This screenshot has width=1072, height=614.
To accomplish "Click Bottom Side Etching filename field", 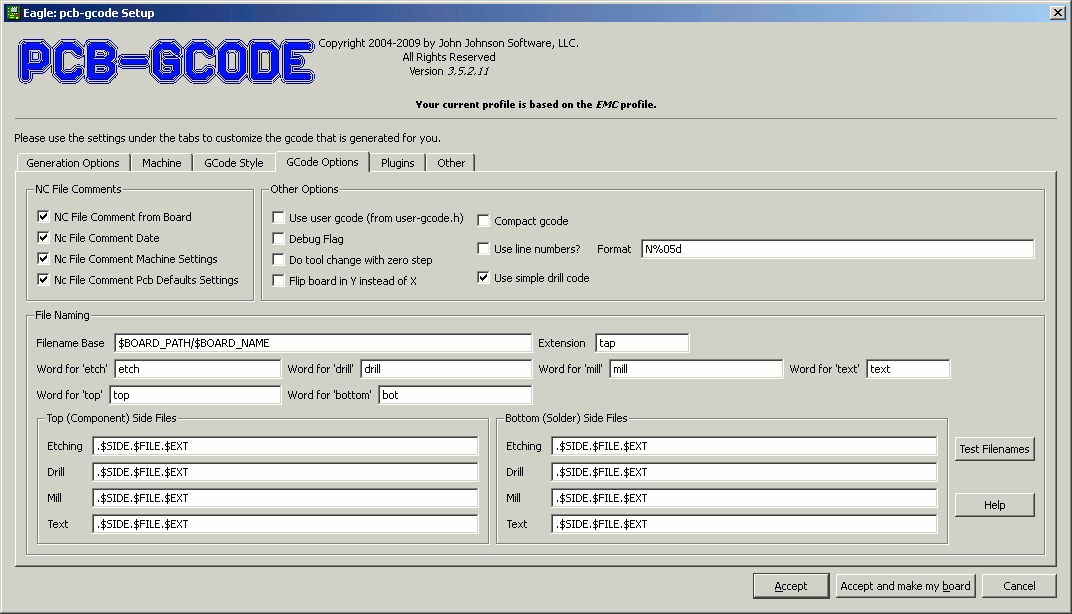I will (744, 446).
